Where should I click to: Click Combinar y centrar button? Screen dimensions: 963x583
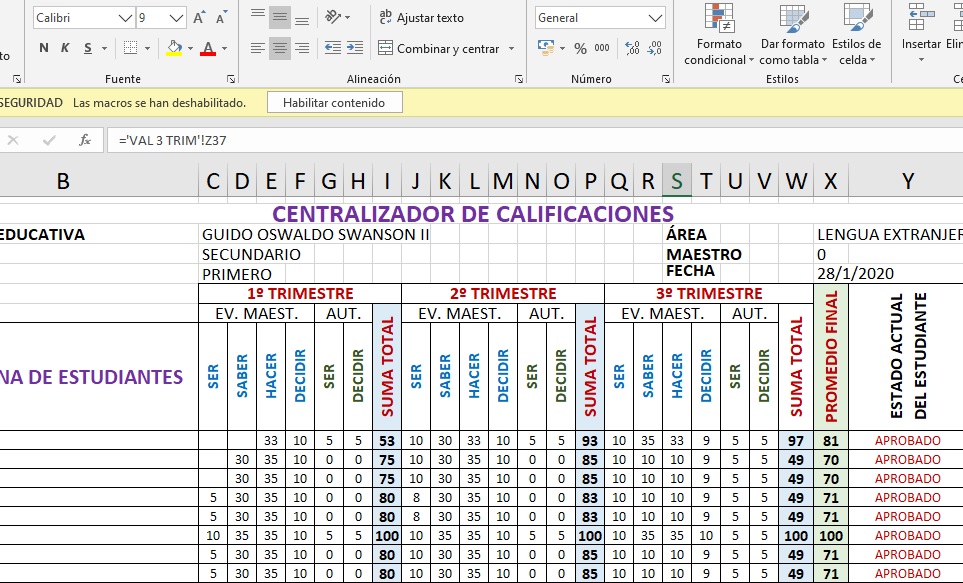[439, 49]
